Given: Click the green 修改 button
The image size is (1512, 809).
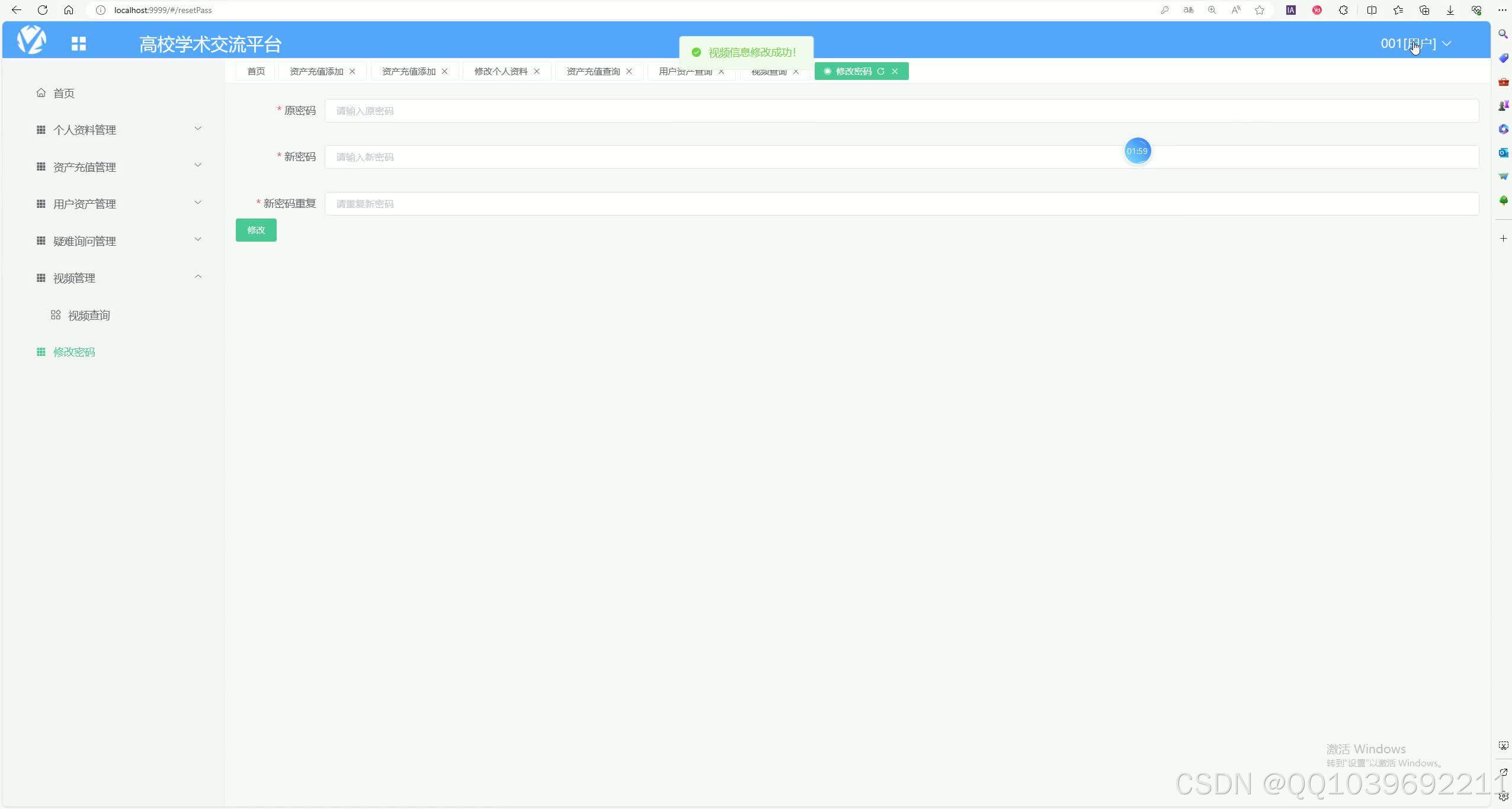Looking at the screenshot, I should tap(256, 230).
